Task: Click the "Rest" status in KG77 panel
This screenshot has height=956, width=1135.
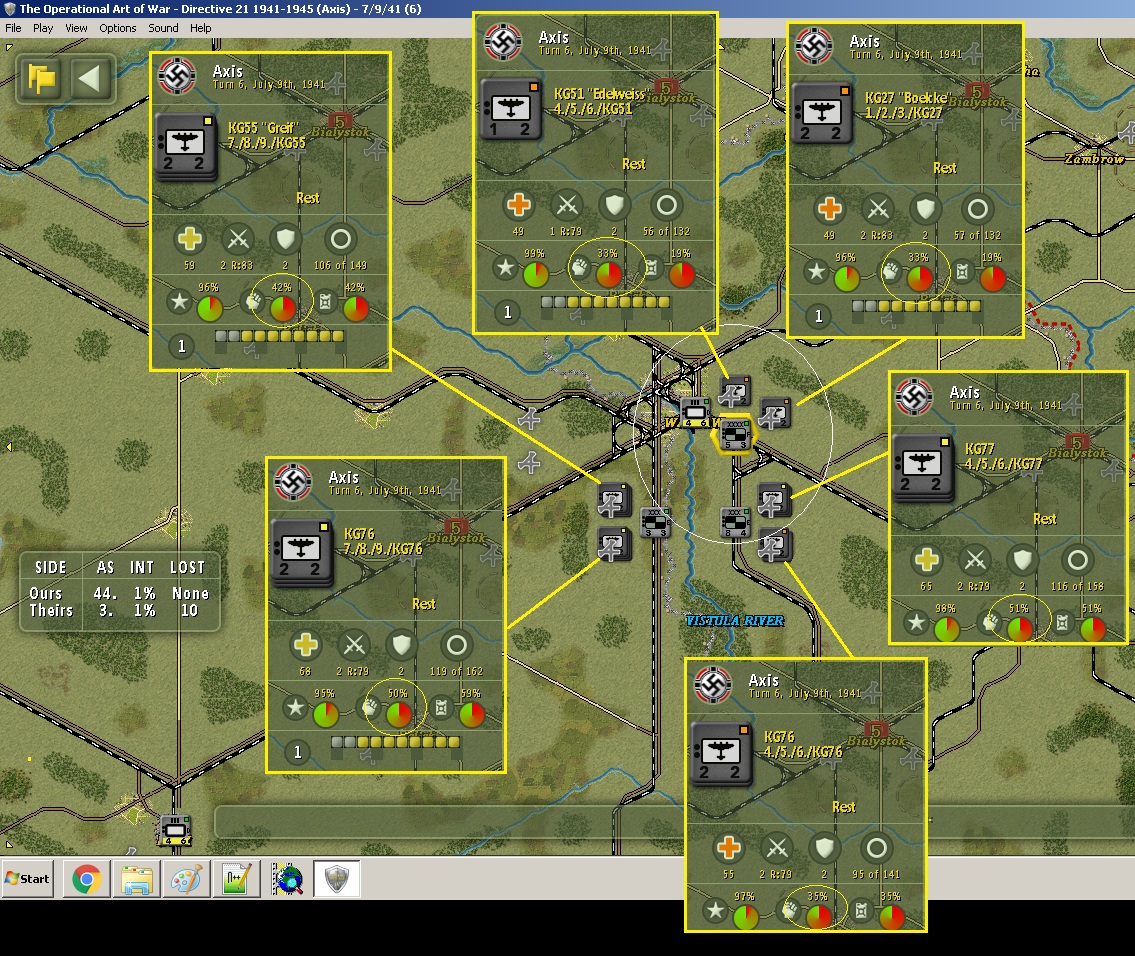Action: click(1045, 519)
